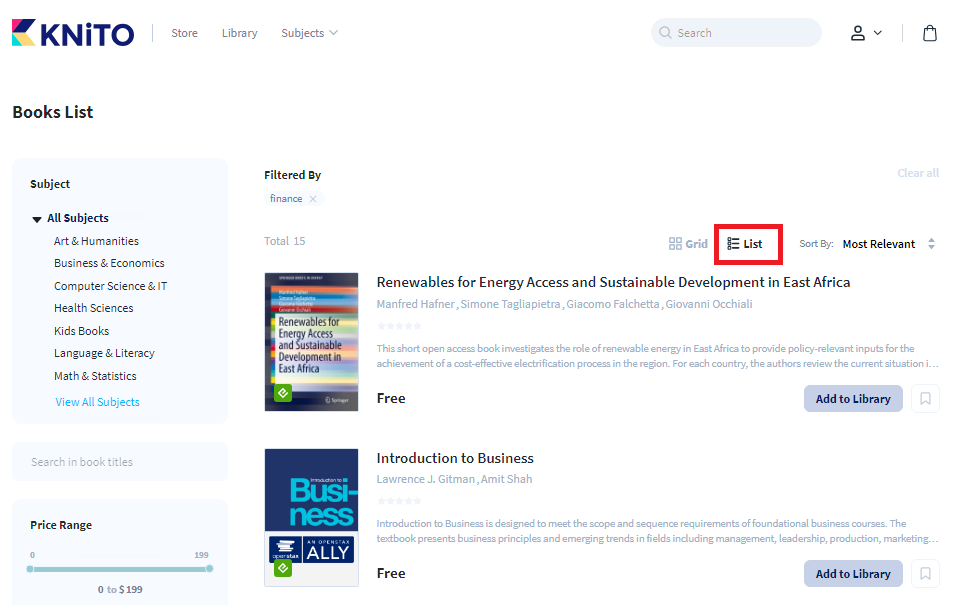Open the Introduction to Business cover thumbnail
The height and width of the screenshot is (605, 955).
coord(311,517)
